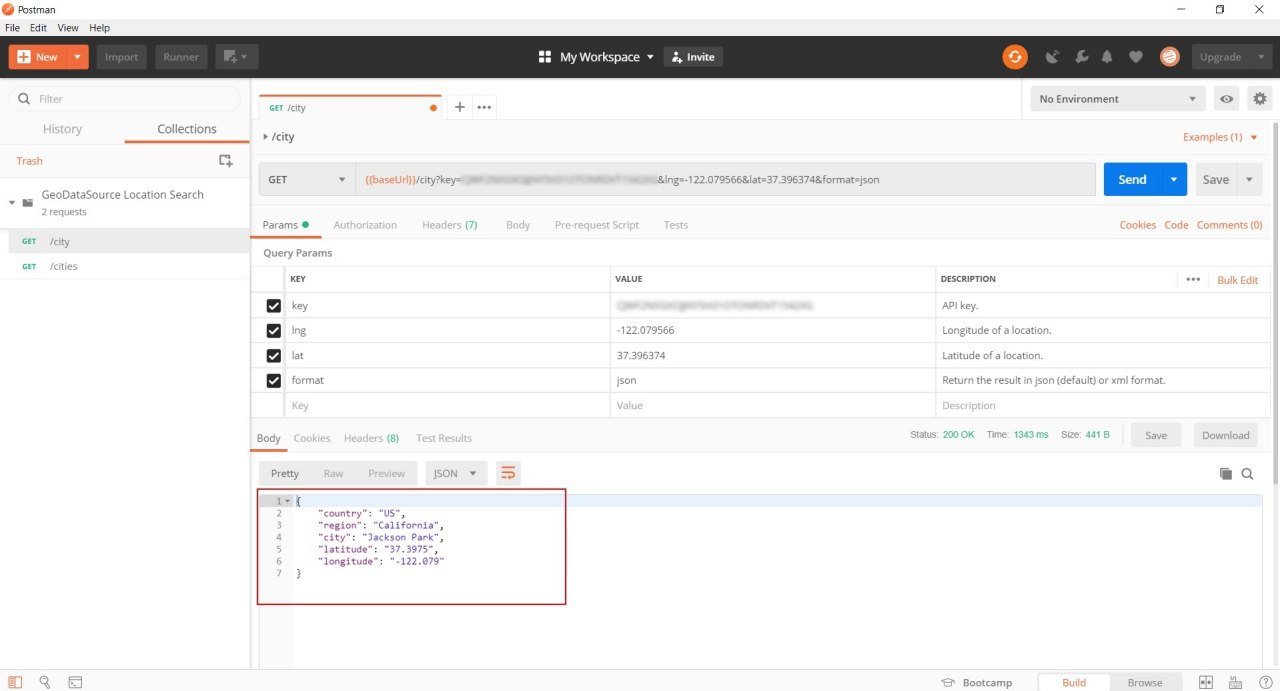Image resolution: width=1280 pixels, height=691 pixels.
Task: Click the Invite button
Action: pyautogui.click(x=693, y=57)
